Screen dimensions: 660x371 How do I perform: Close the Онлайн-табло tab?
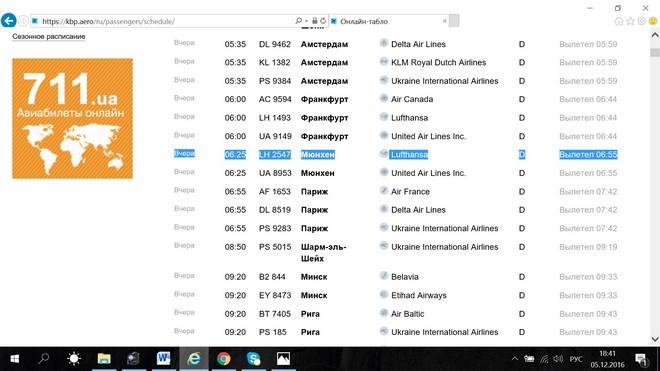(444, 21)
